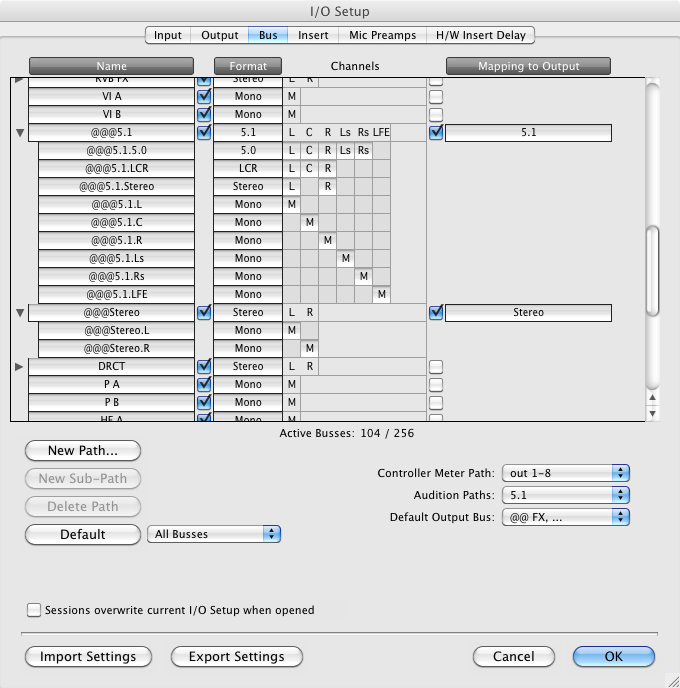Click the bus list vertical scrollbar thumb
The height and width of the screenshot is (688, 680).
pos(653,270)
